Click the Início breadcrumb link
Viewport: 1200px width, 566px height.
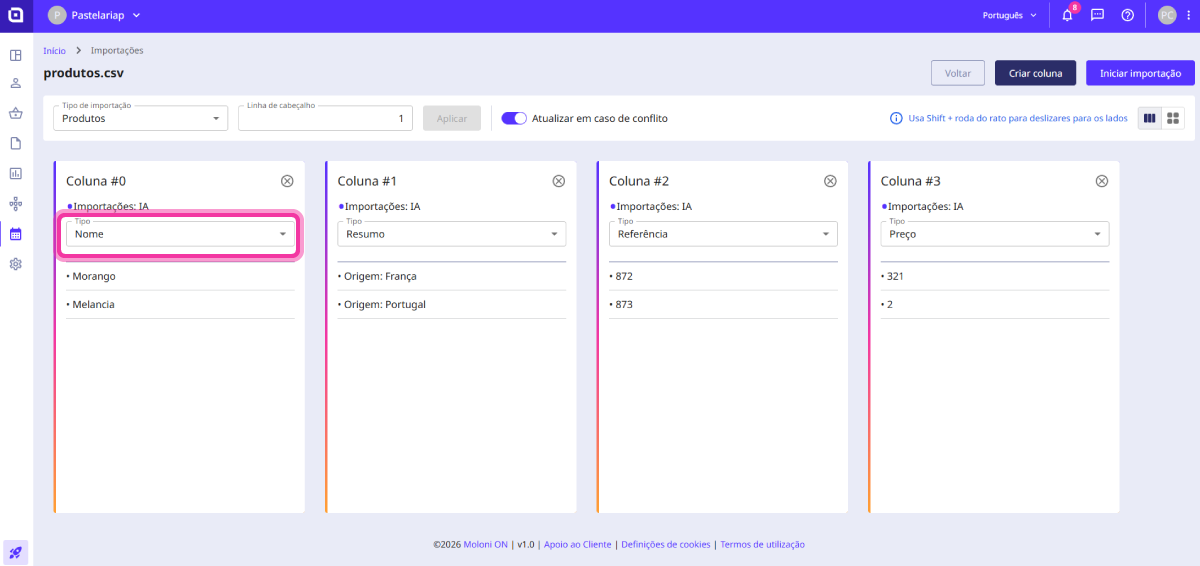click(54, 50)
